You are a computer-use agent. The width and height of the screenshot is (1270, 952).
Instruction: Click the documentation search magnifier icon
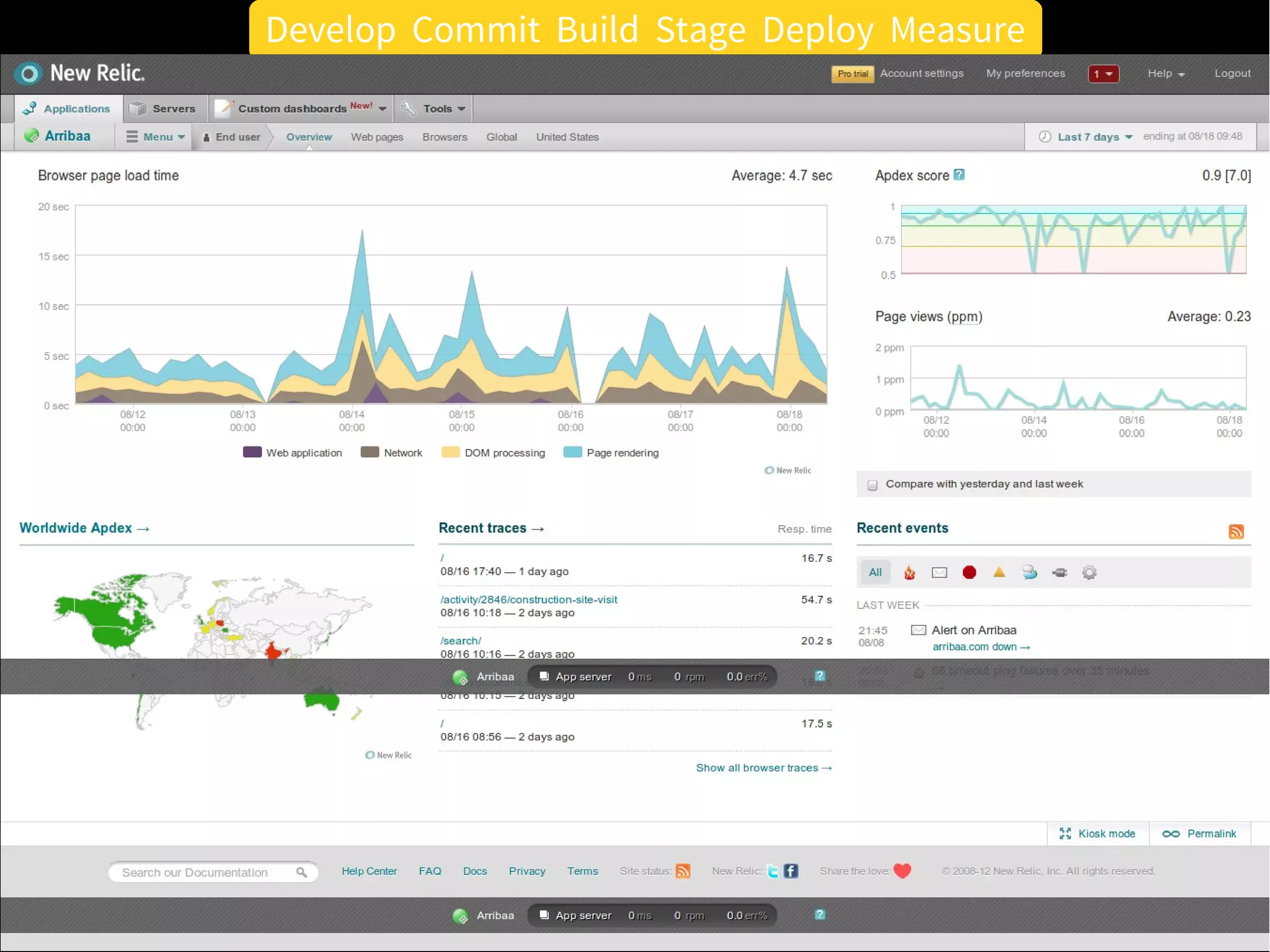coord(301,872)
